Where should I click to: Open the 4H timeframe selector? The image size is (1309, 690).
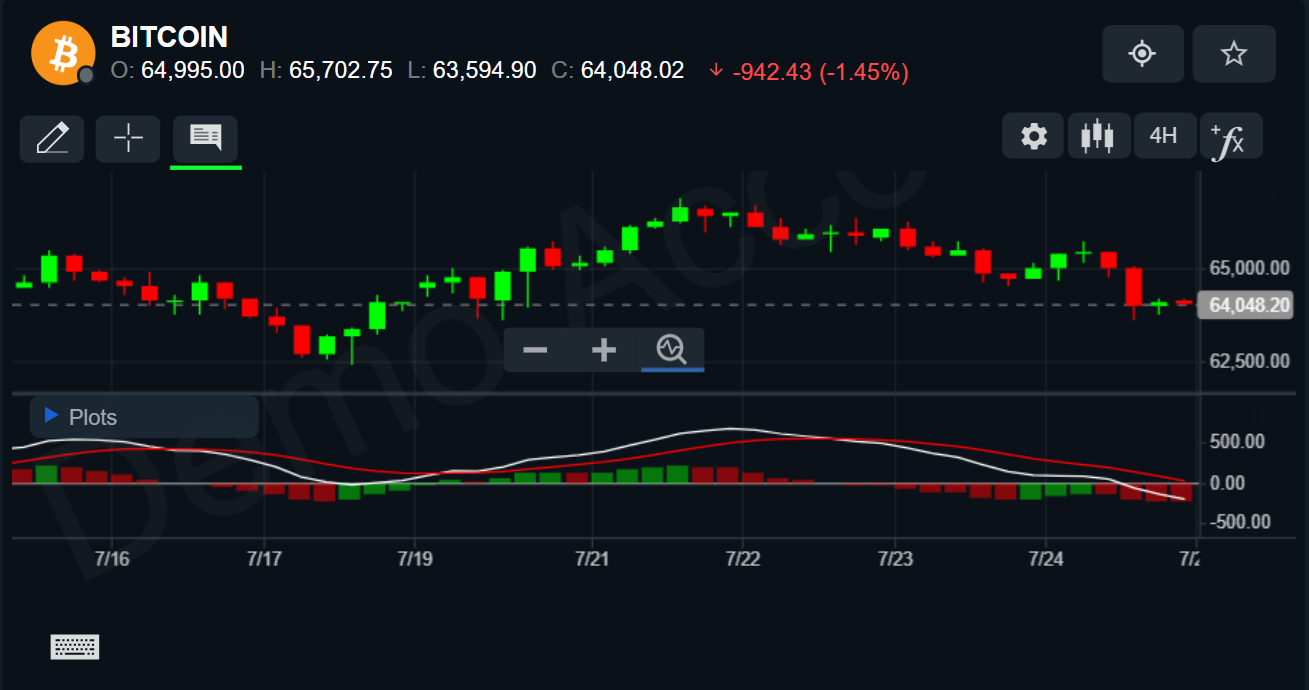(x=1163, y=136)
